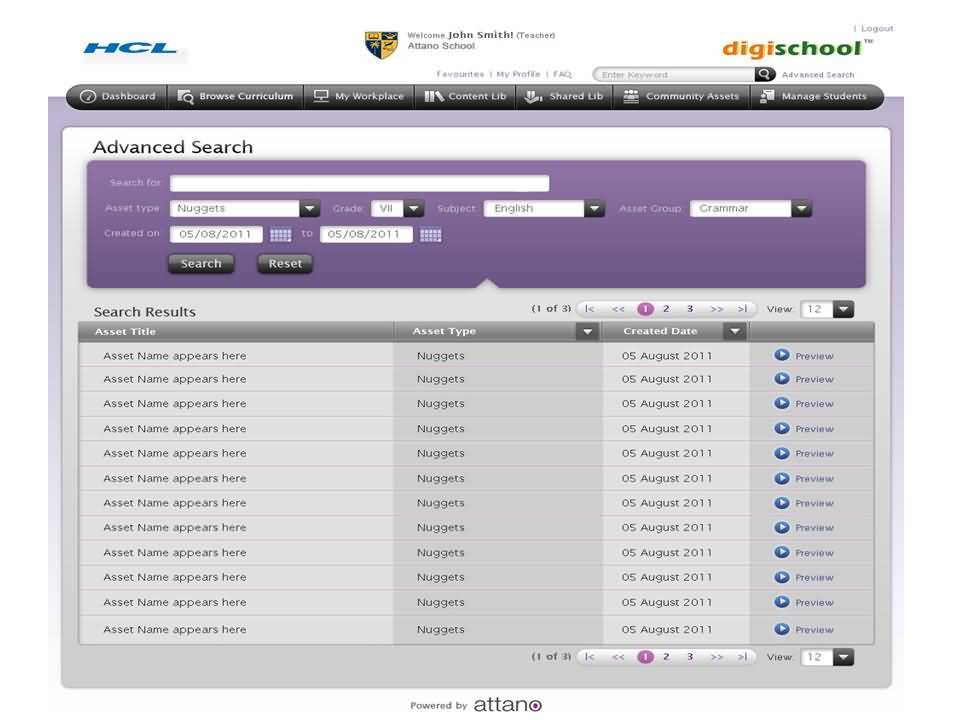Expand the Subject dropdown showing English
This screenshot has width=960, height=720.
point(595,209)
